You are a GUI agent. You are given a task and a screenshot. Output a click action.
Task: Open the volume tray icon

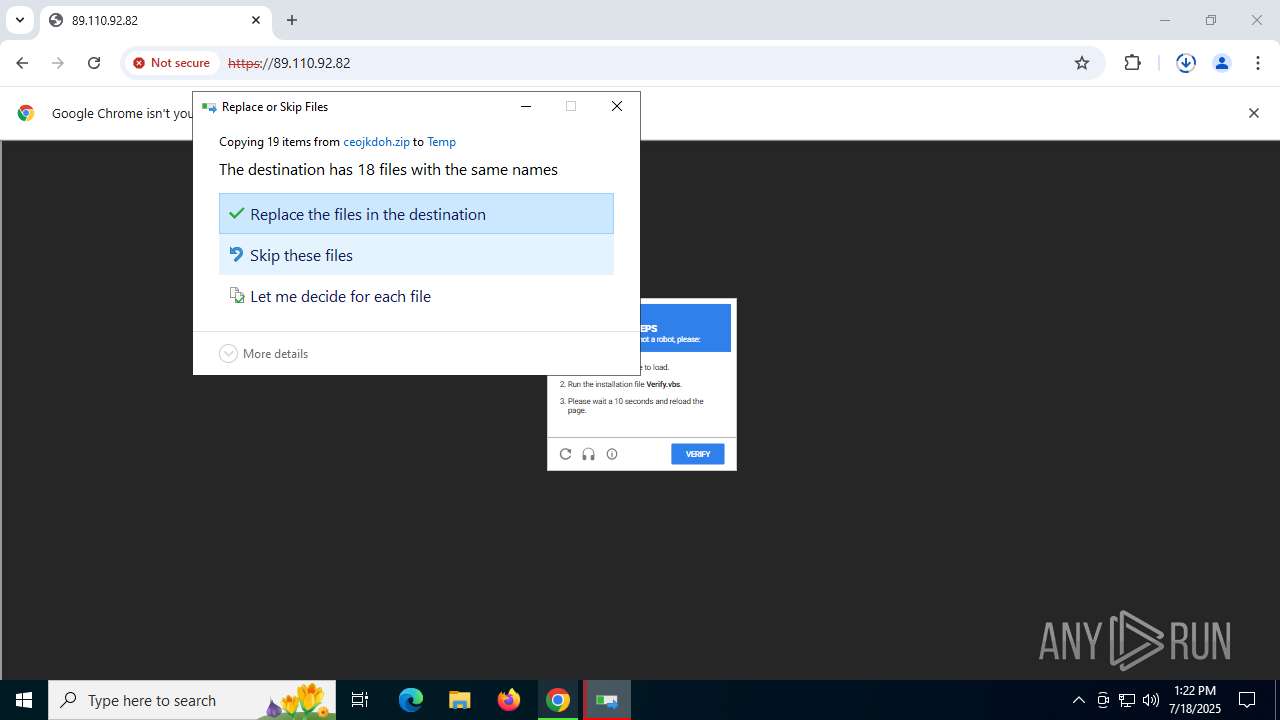tap(1151, 700)
